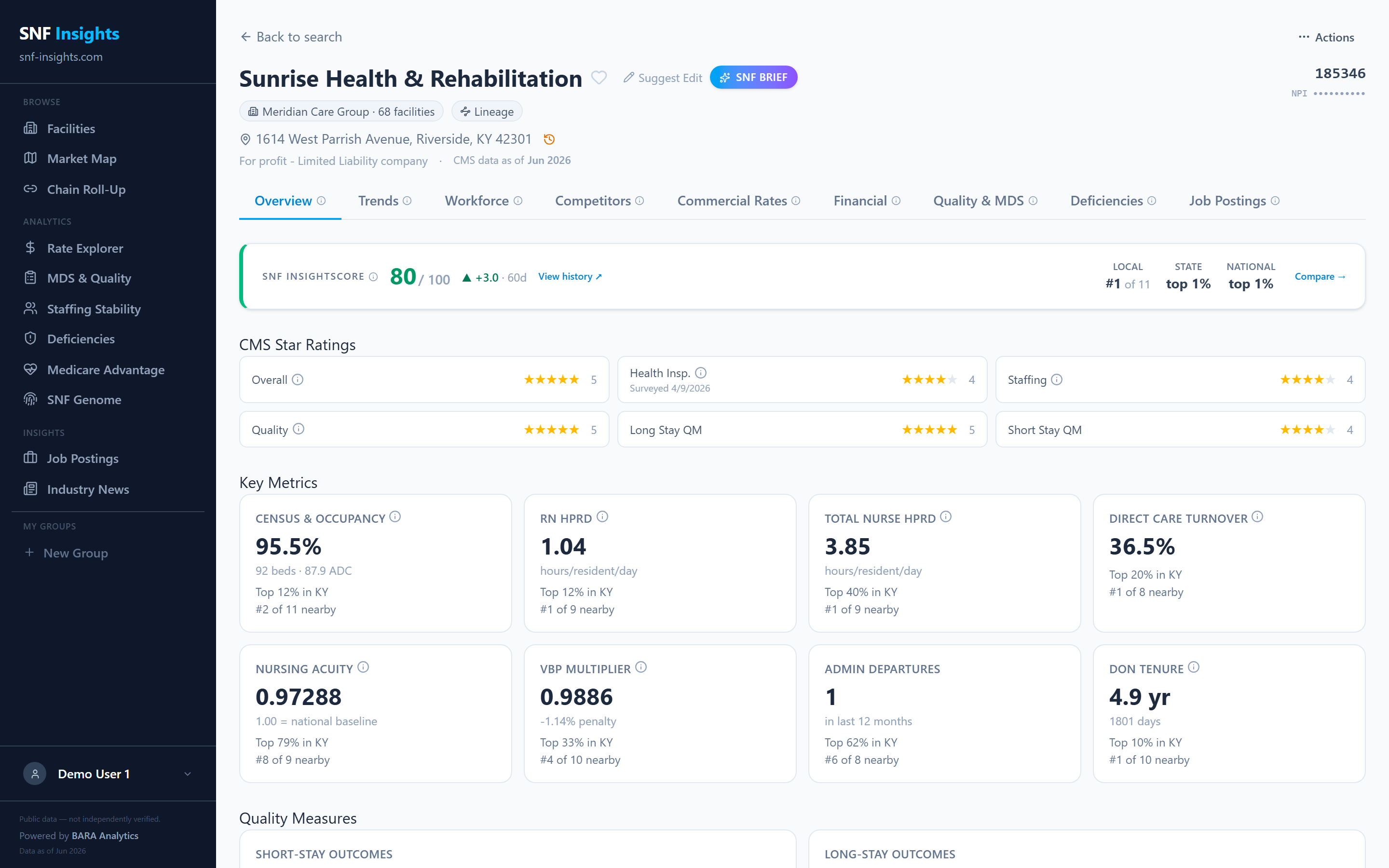Click the RN HPRD info icon

[x=602, y=516]
